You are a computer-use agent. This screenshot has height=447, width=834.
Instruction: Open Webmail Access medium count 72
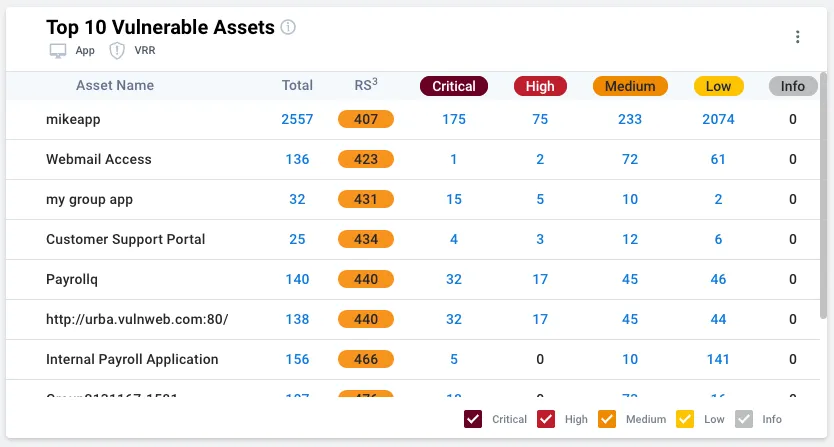pyautogui.click(x=630, y=159)
